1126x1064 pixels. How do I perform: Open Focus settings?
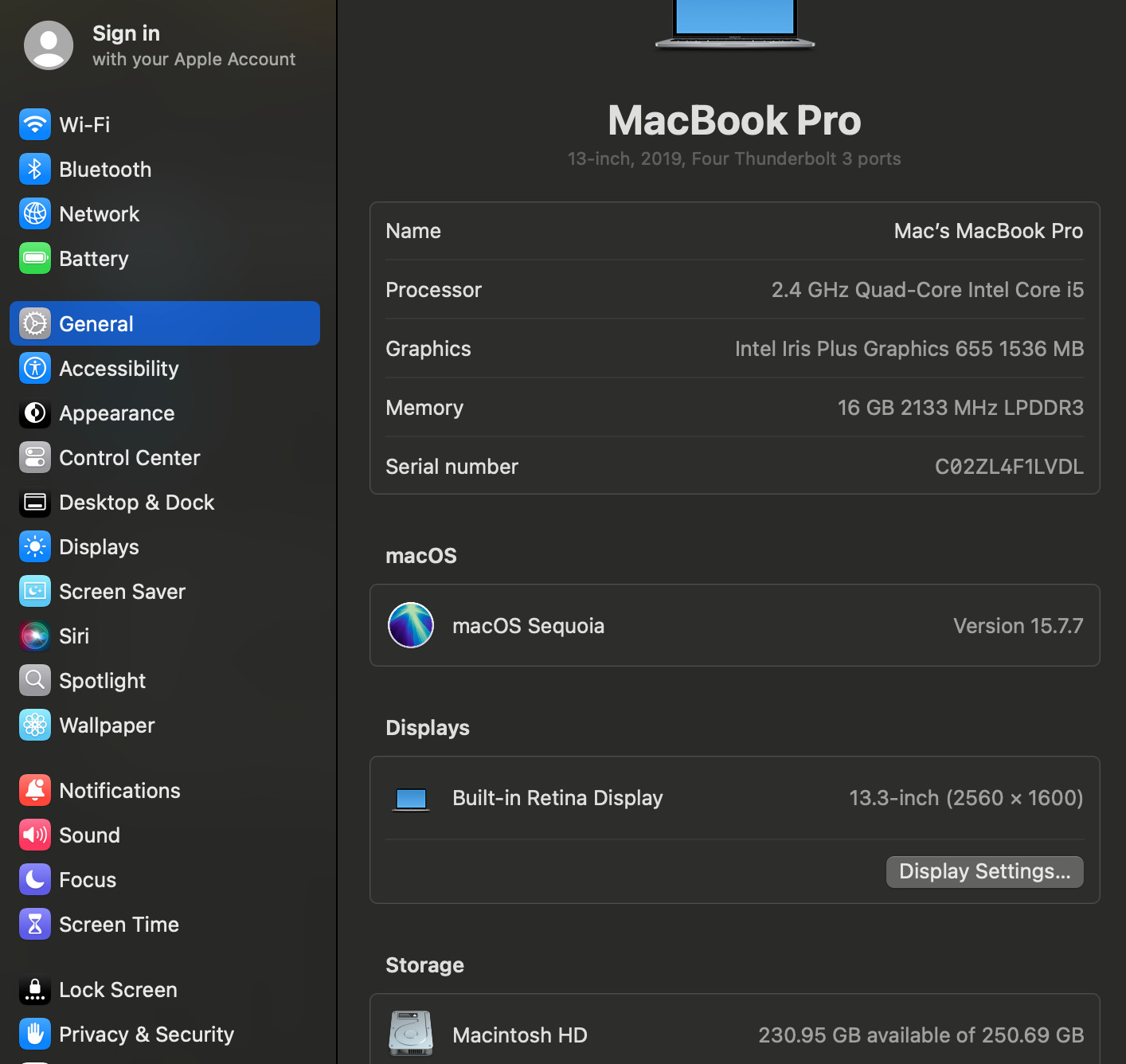(165, 879)
